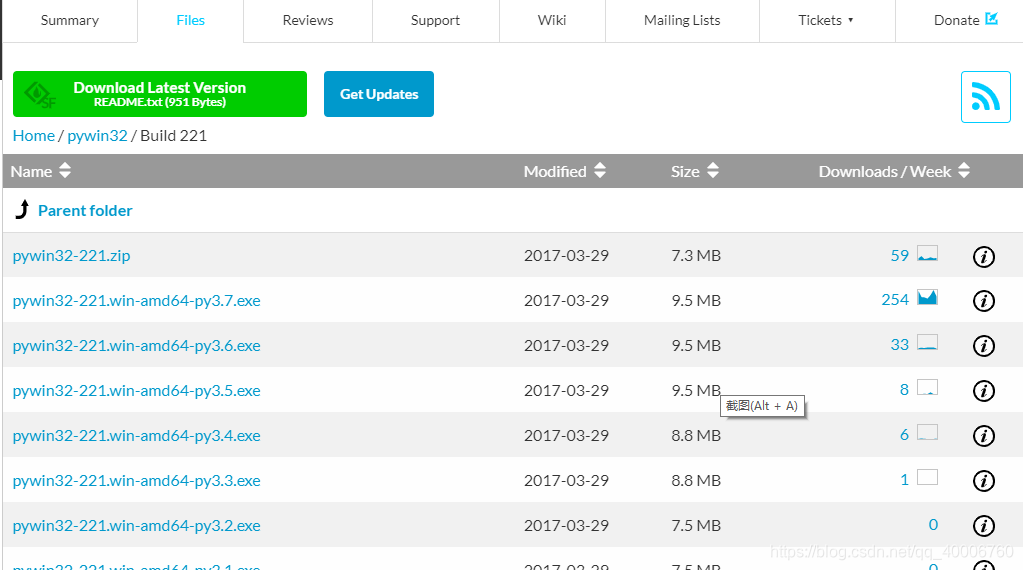Download pywin32-221.win-amd64-py3.6.exe
Viewport: 1023px width, 570px height.
136,346
